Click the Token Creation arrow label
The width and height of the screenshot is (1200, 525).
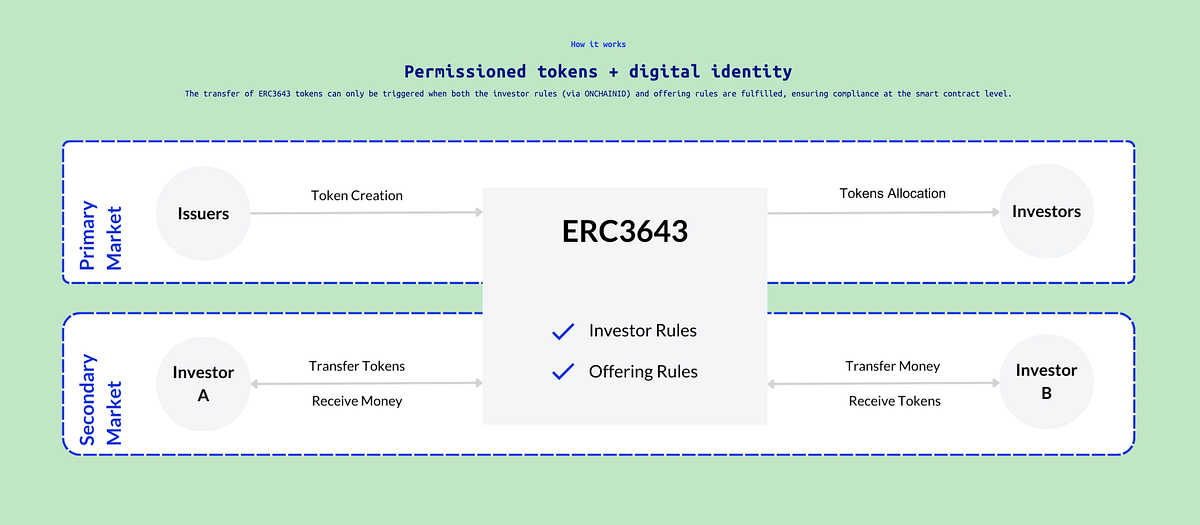[x=357, y=195]
